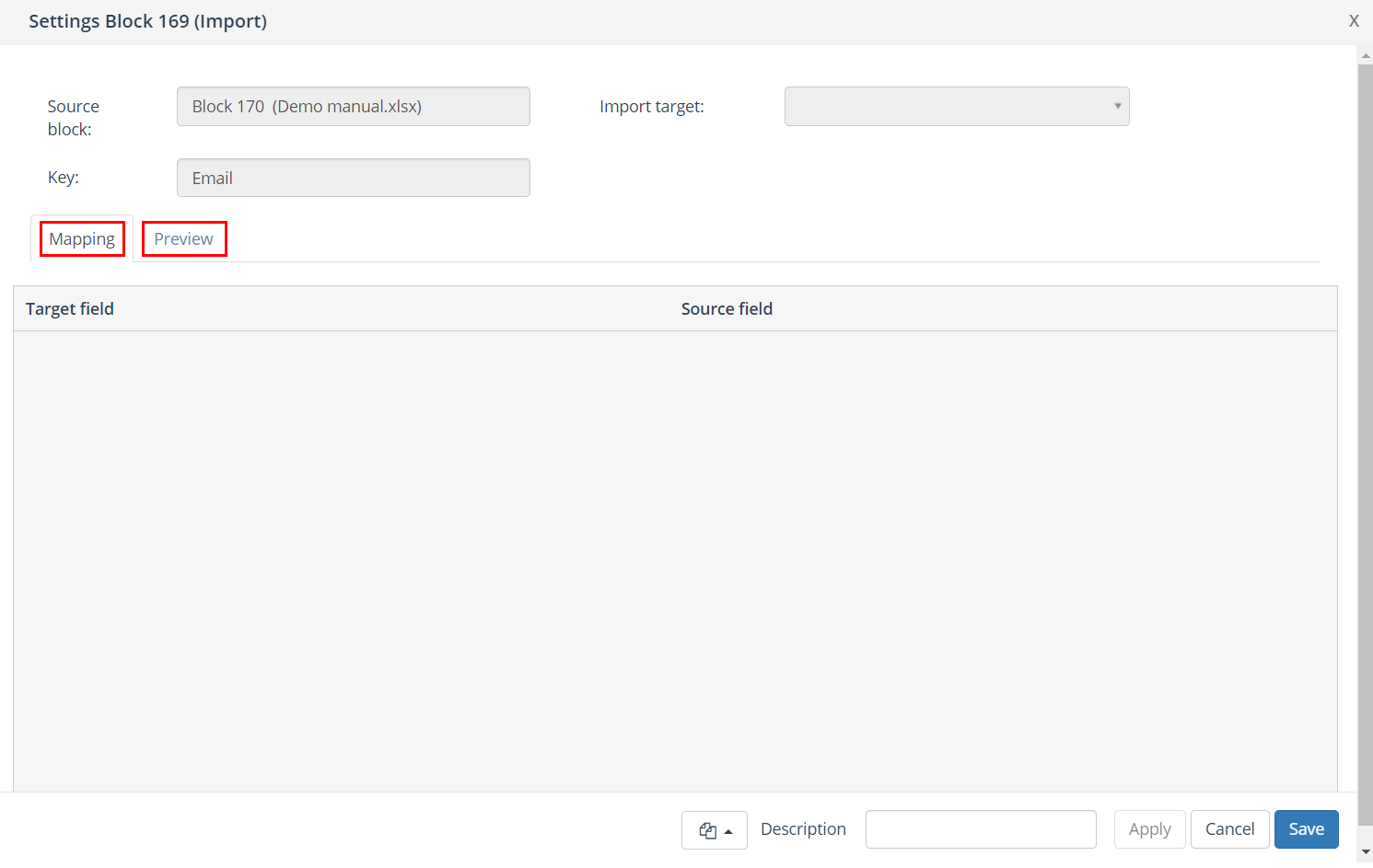Open the copy icon dropdown button
This screenshot has width=1373, height=868.
tap(715, 830)
